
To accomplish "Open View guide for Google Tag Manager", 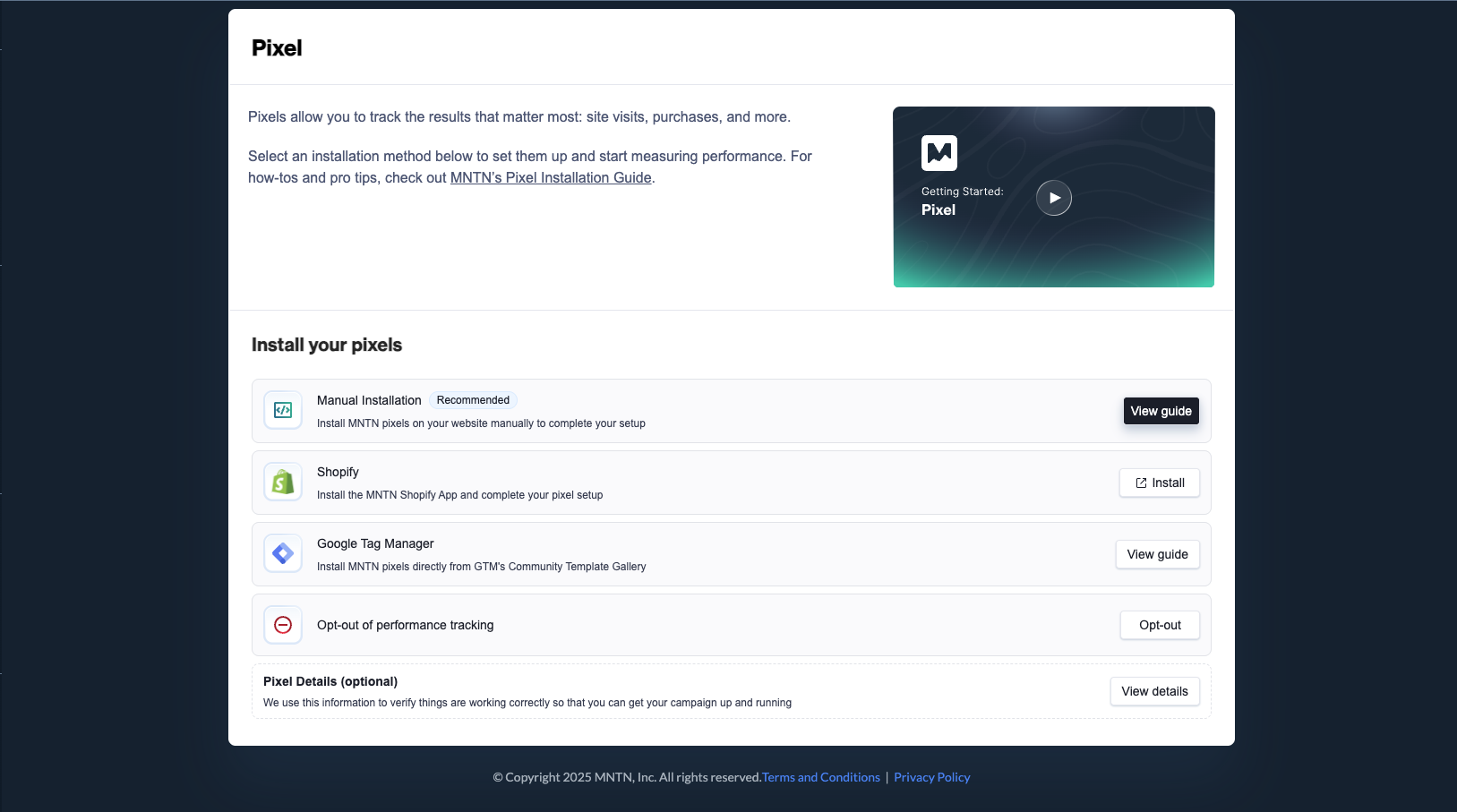I will click(x=1157, y=554).
